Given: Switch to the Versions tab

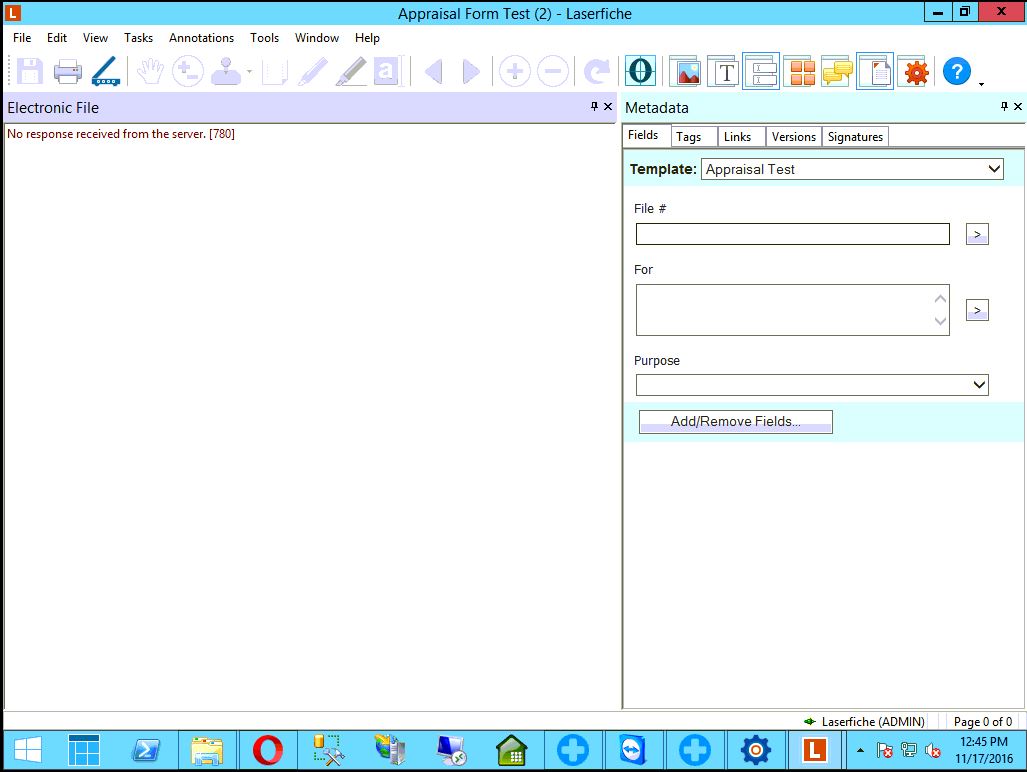Looking at the screenshot, I should (x=794, y=137).
